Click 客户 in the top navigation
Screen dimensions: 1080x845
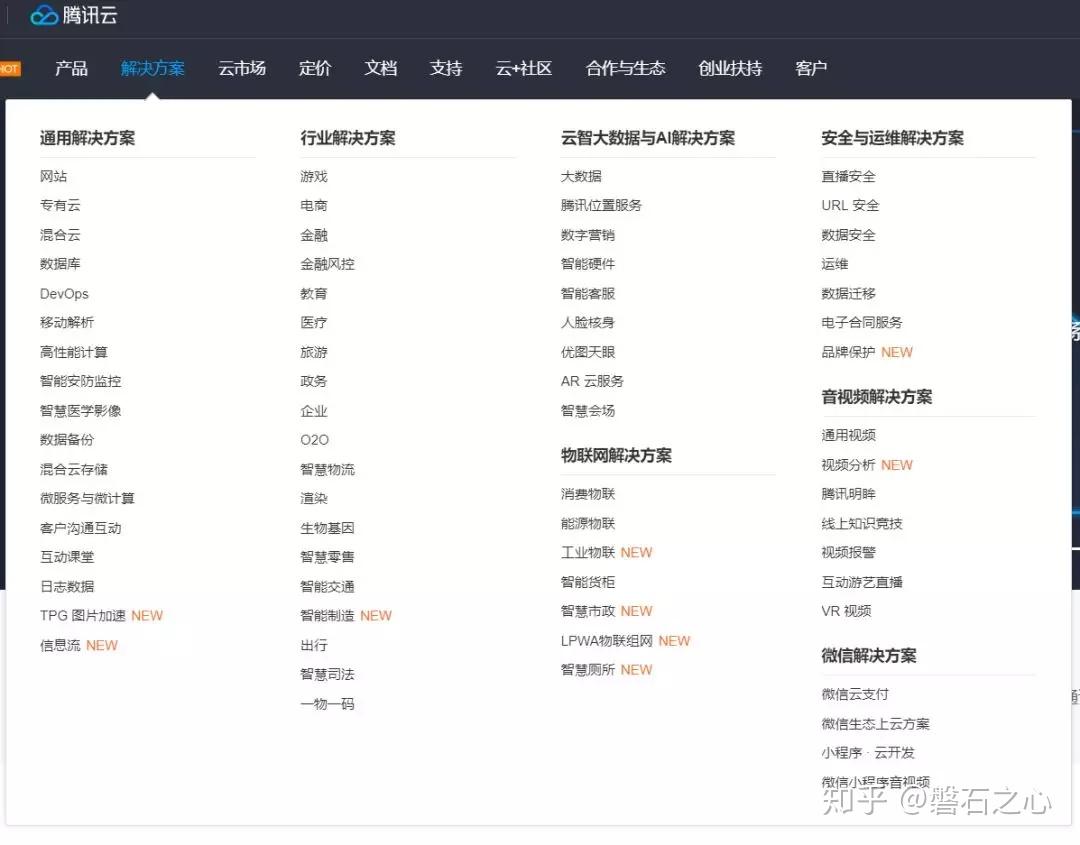pyautogui.click(x=811, y=68)
